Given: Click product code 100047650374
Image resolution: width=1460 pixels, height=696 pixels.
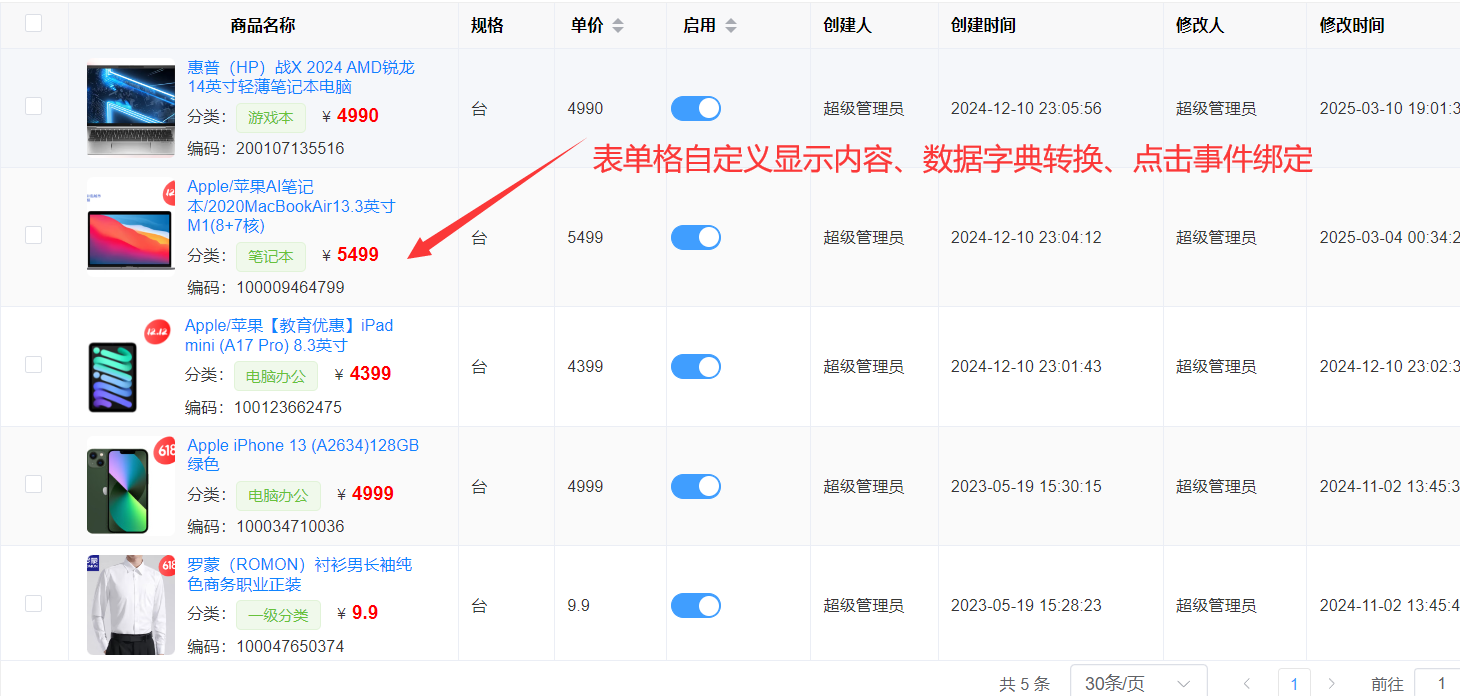Looking at the screenshot, I should click(290, 647).
